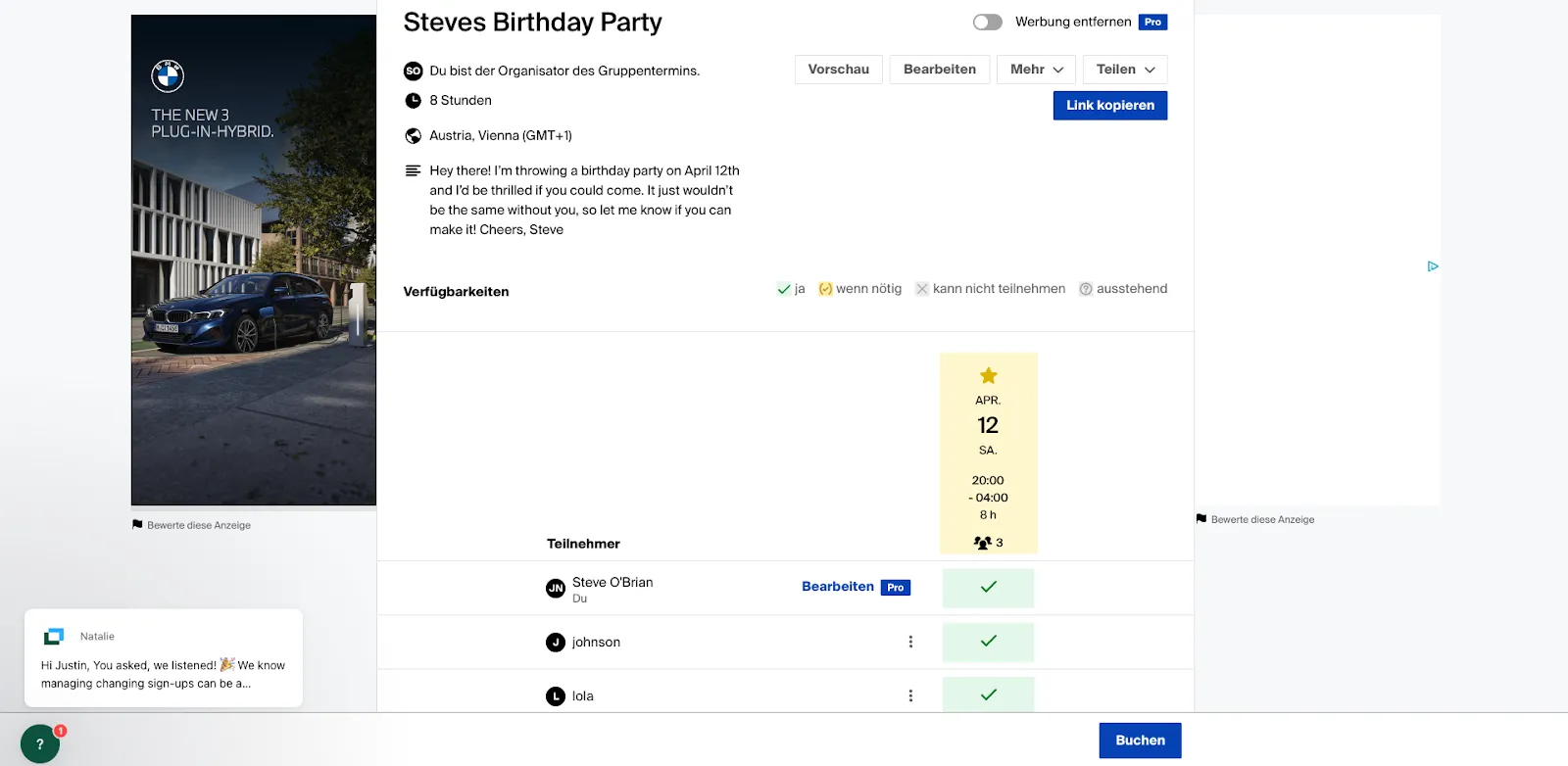Click the top Bearbeiten button
The image size is (1568, 766).
939,70
